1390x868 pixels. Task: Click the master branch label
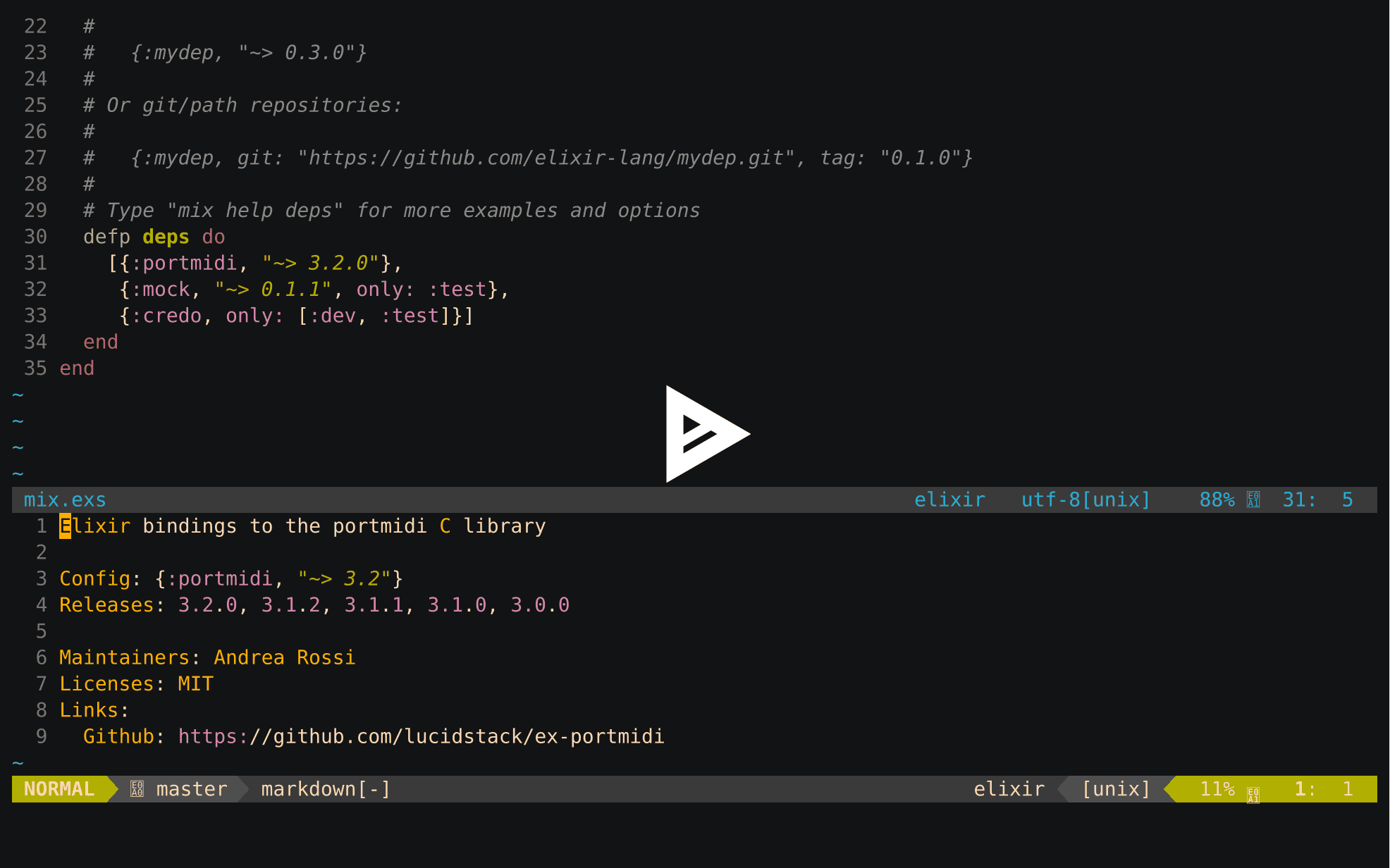pyautogui.click(x=192, y=789)
